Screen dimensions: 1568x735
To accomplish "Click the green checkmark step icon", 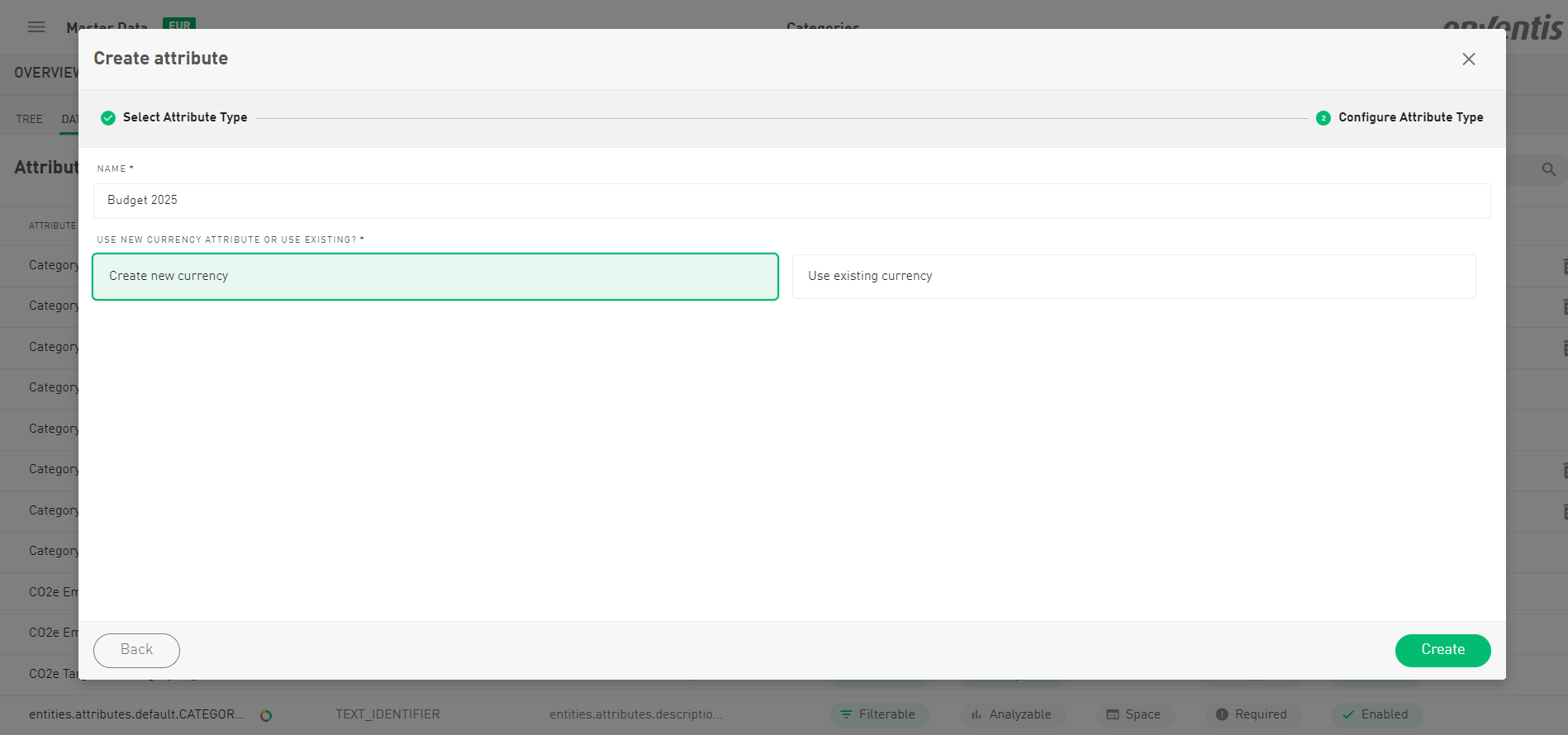I will [x=108, y=118].
